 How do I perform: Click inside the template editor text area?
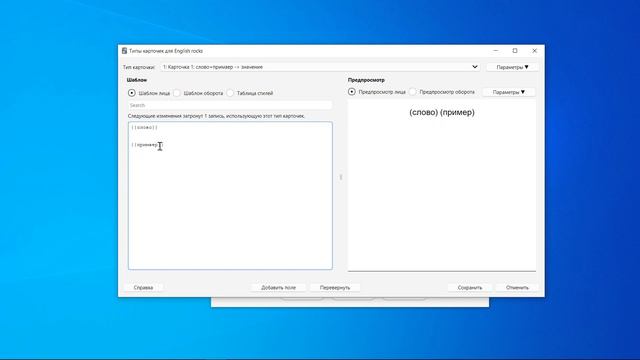(230, 196)
